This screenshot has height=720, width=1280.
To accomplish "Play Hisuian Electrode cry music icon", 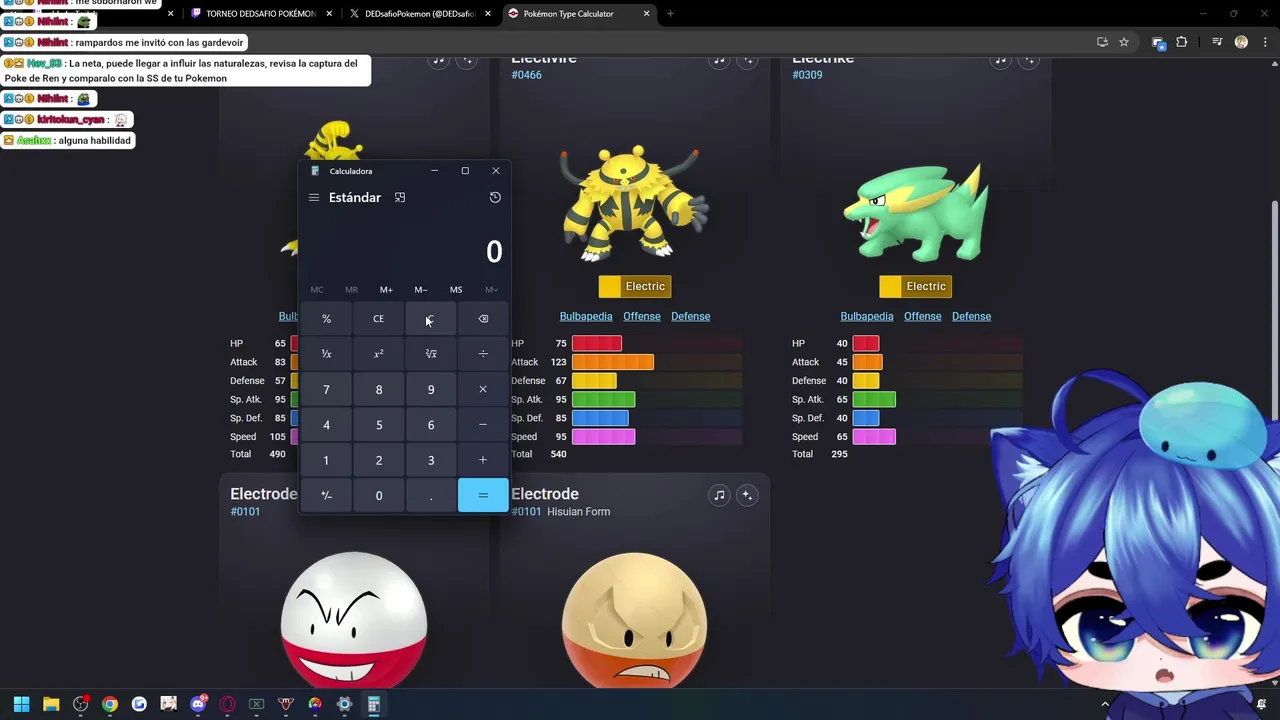I will point(719,495).
